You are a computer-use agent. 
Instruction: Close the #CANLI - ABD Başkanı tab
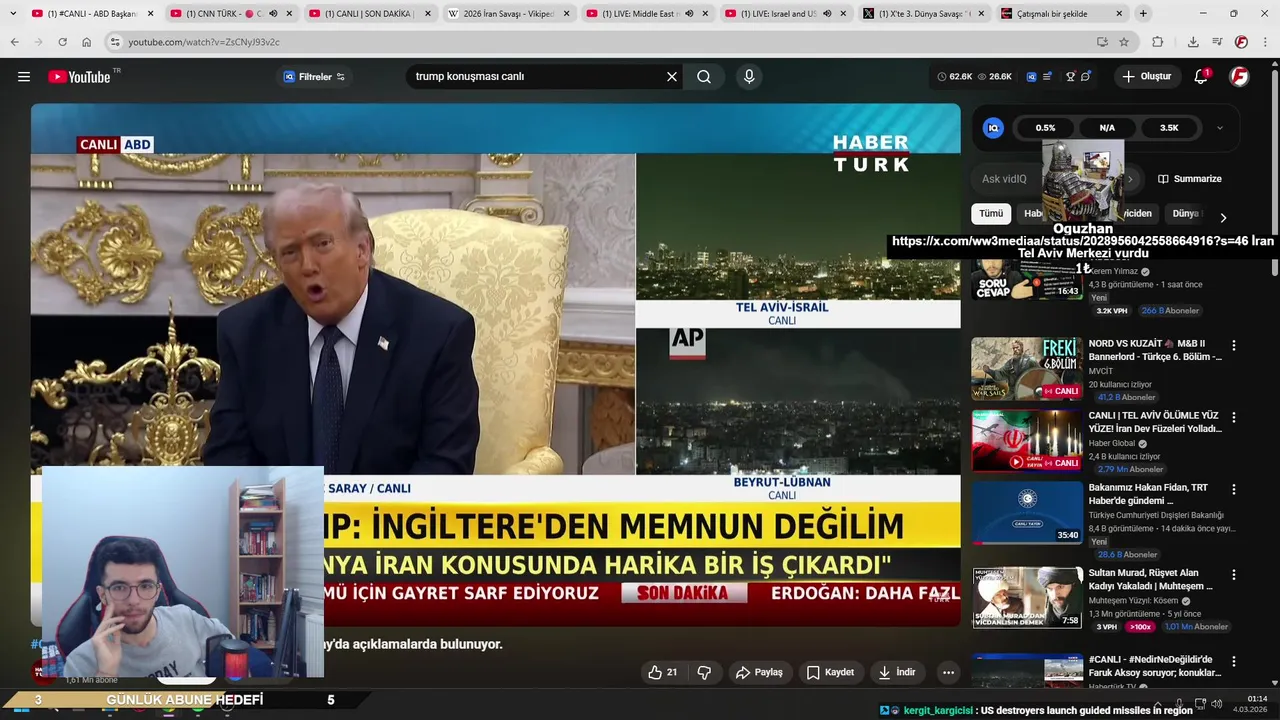pos(151,14)
